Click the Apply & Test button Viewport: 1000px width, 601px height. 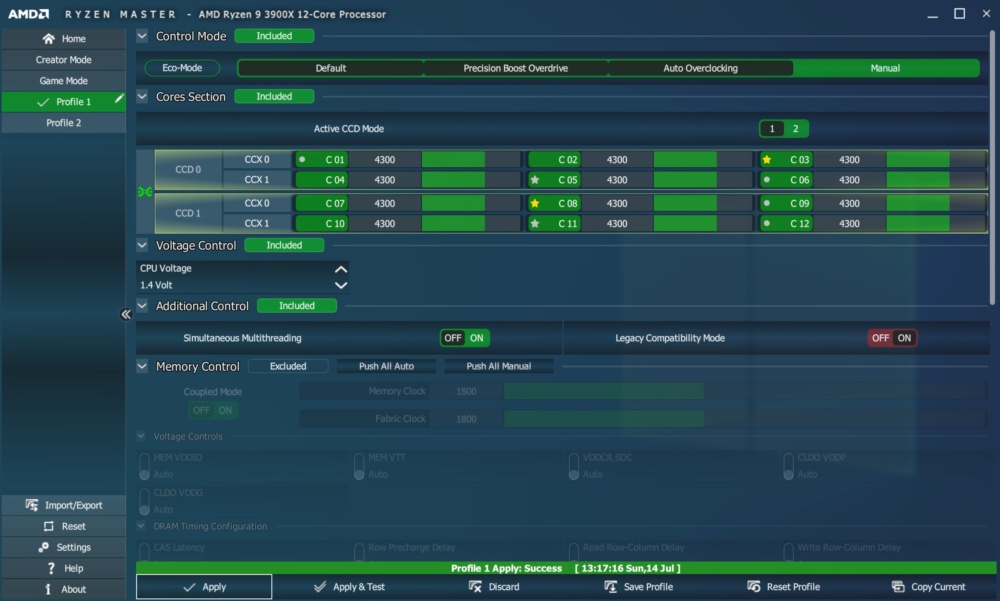pyautogui.click(x=349, y=587)
